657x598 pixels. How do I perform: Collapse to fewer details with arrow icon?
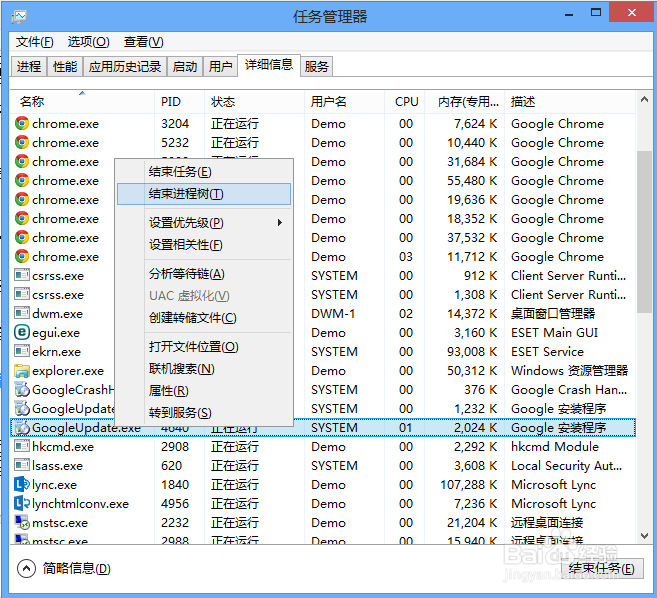(26, 569)
